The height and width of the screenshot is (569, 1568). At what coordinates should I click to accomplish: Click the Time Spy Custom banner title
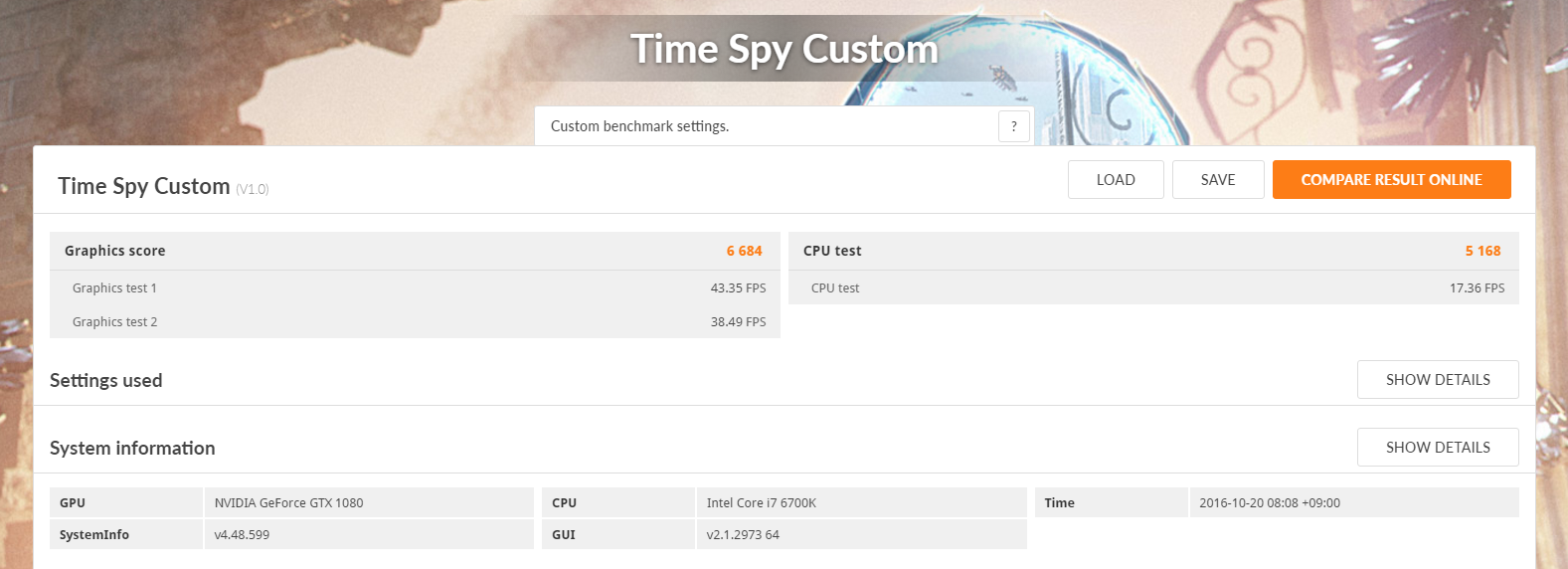click(x=784, y=49)
